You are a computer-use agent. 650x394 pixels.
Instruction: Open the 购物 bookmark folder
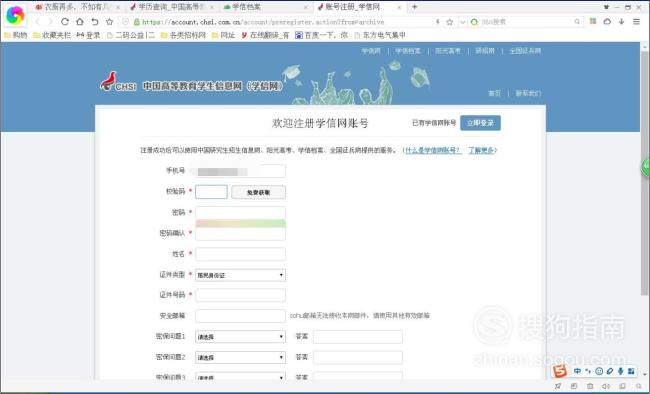[16, 35]
